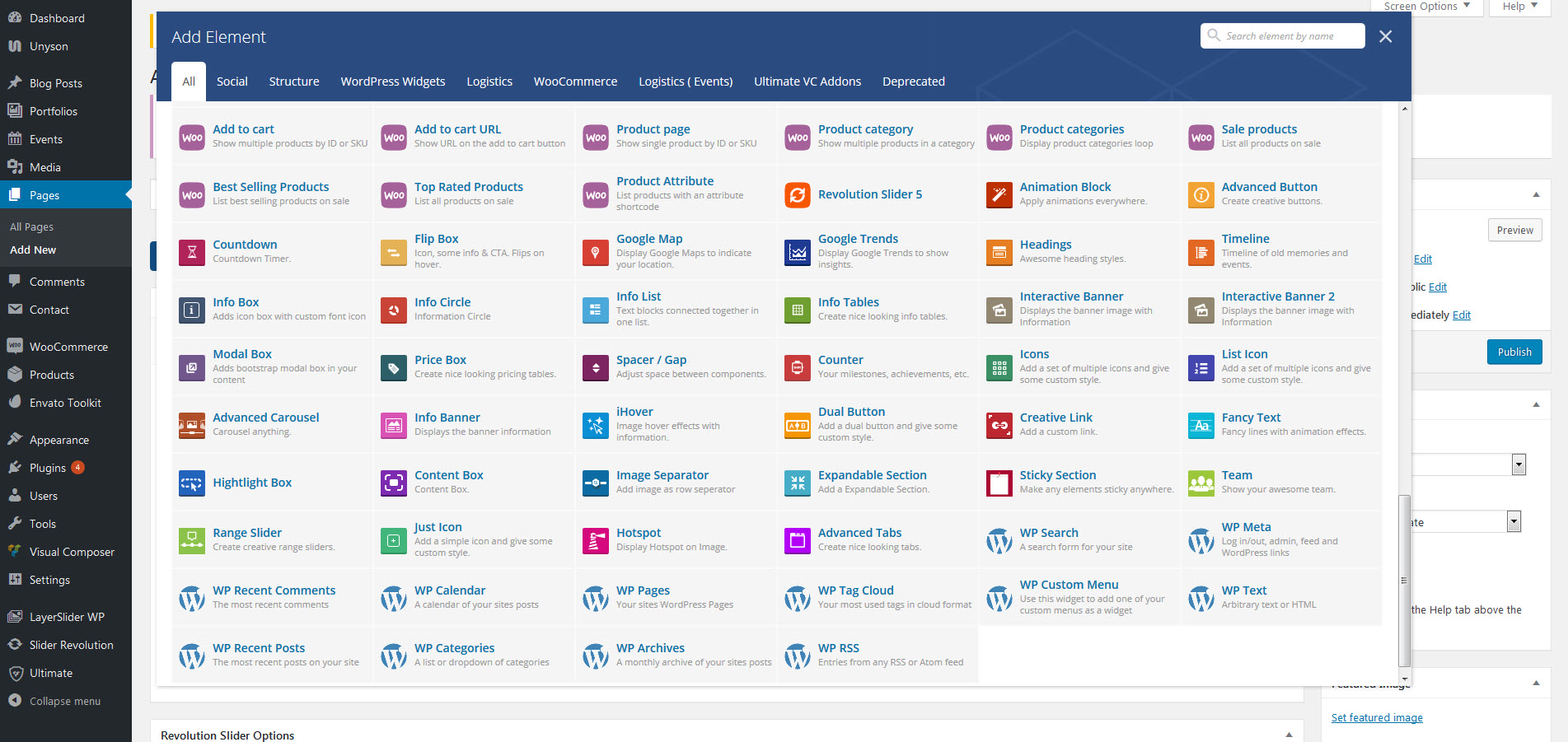
Task: Click the Publish button
Action: click(1514, 352)
